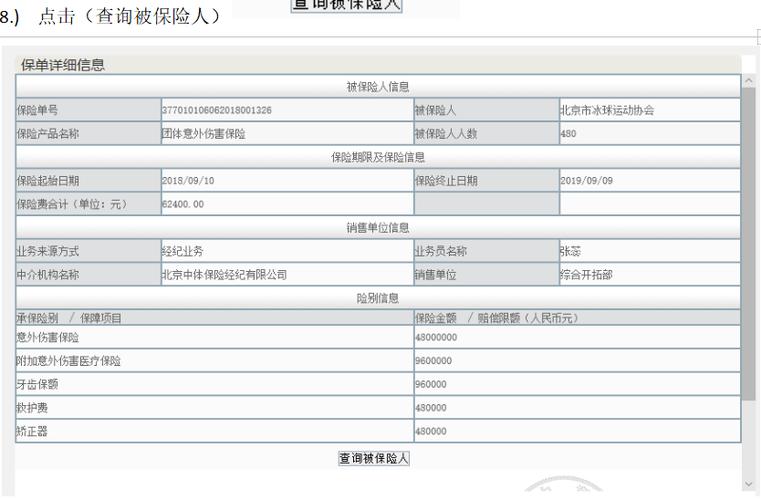The image size is (761, 500).
Task: Click the 承保险别 / 保障项目 column header
Action: point(215,318)
